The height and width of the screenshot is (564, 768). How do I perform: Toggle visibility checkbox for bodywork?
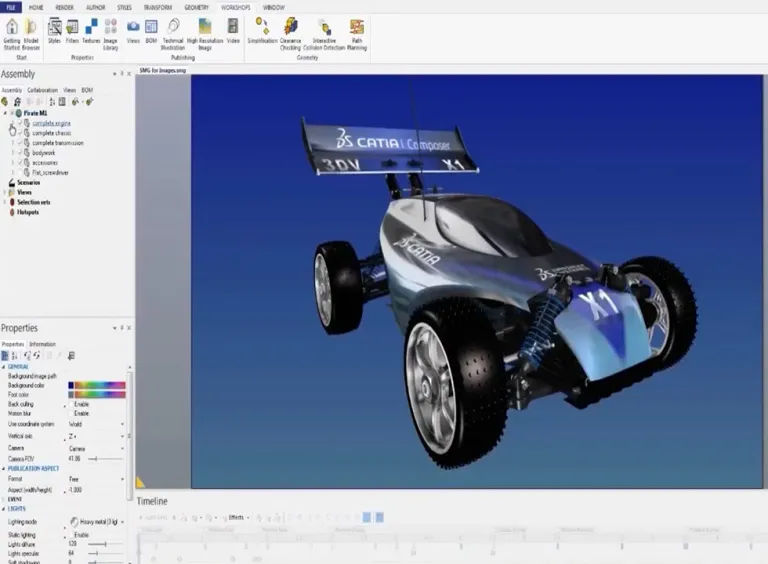[19, 153]
